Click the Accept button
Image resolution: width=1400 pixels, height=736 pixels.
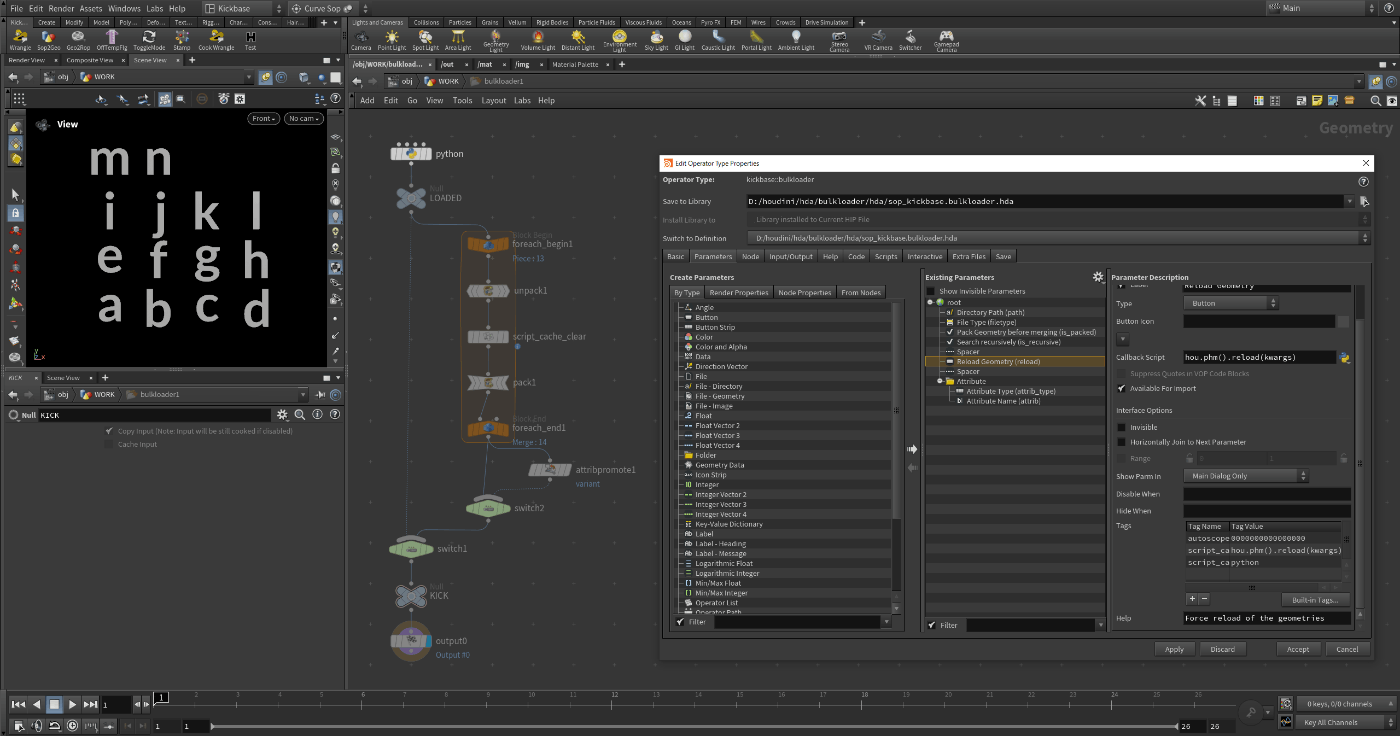click(1298, 649)
